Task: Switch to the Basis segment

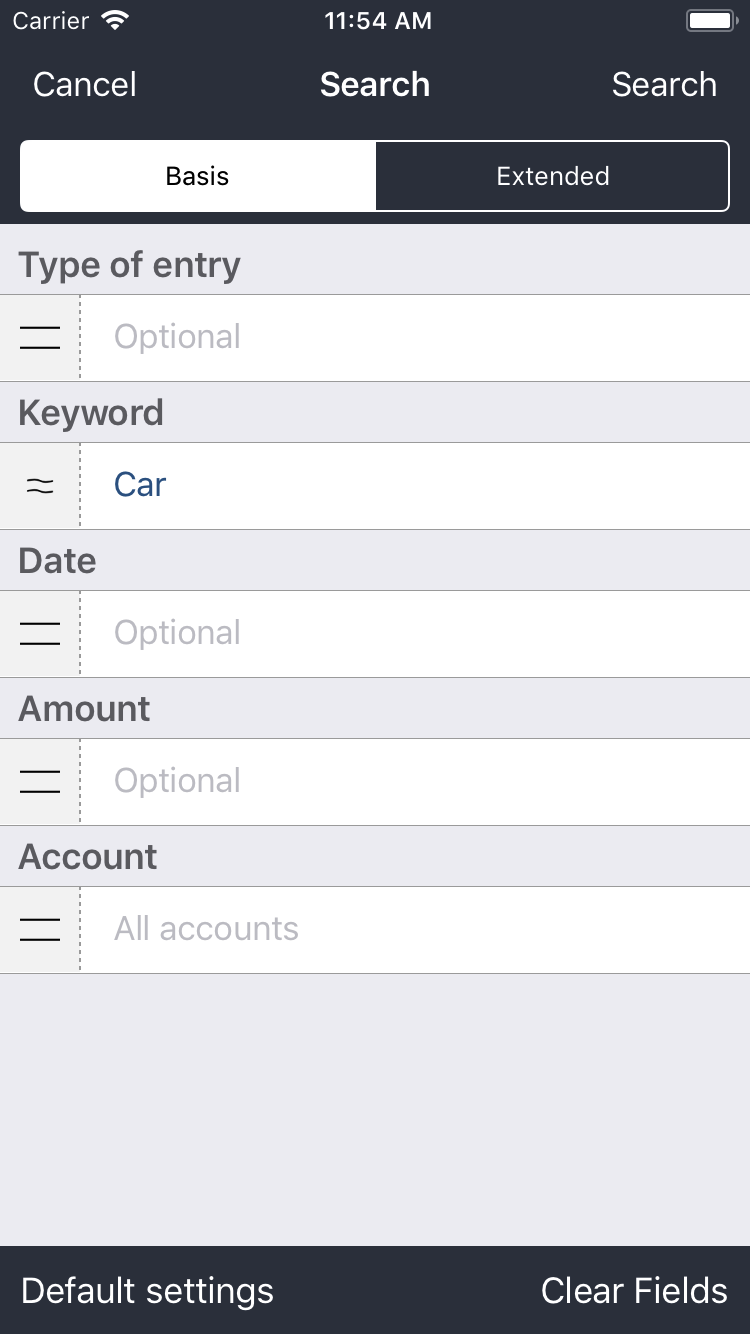Action: [x=198, y=176]
